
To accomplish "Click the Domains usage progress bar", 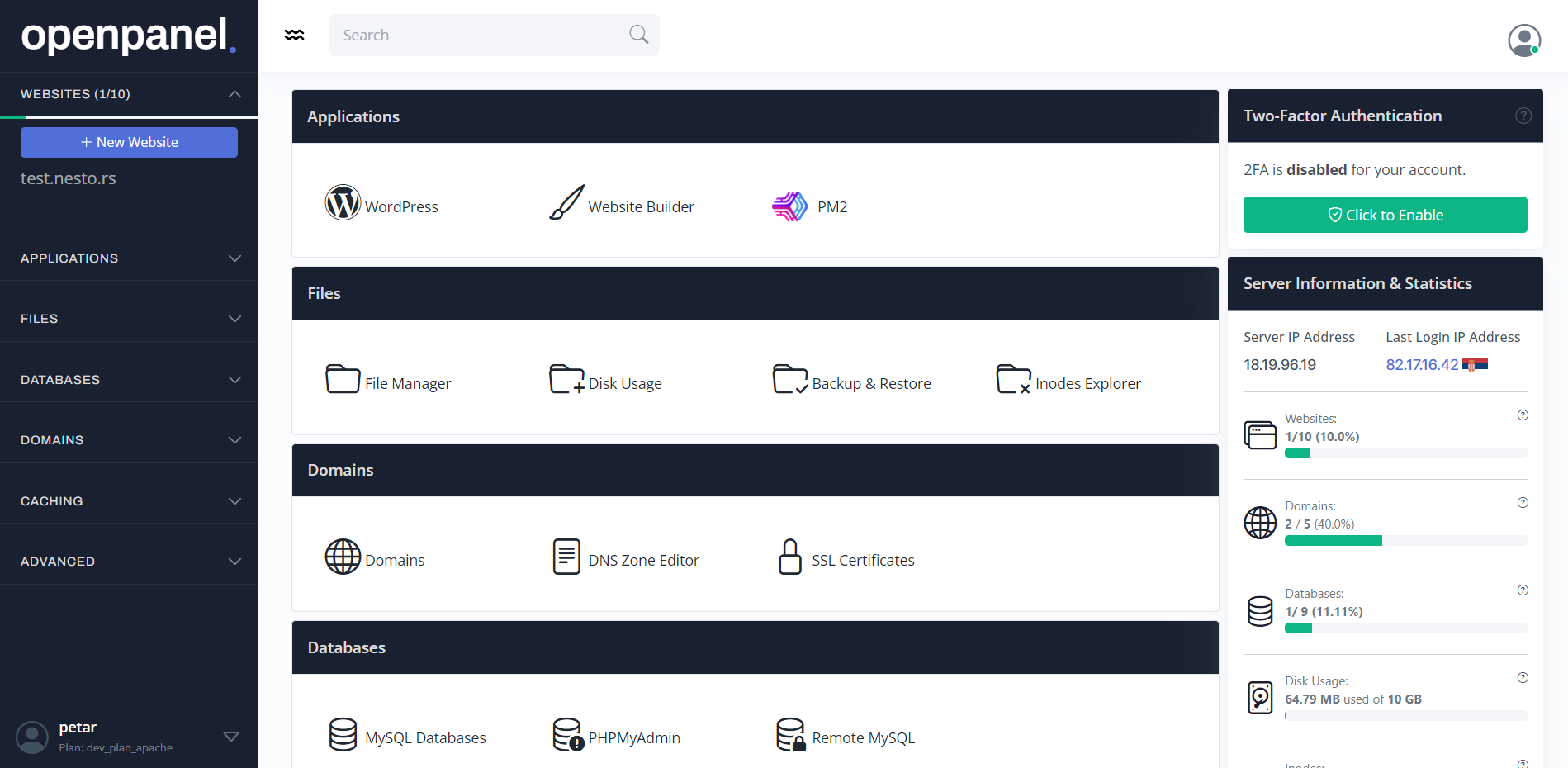I will (1405, 541).
